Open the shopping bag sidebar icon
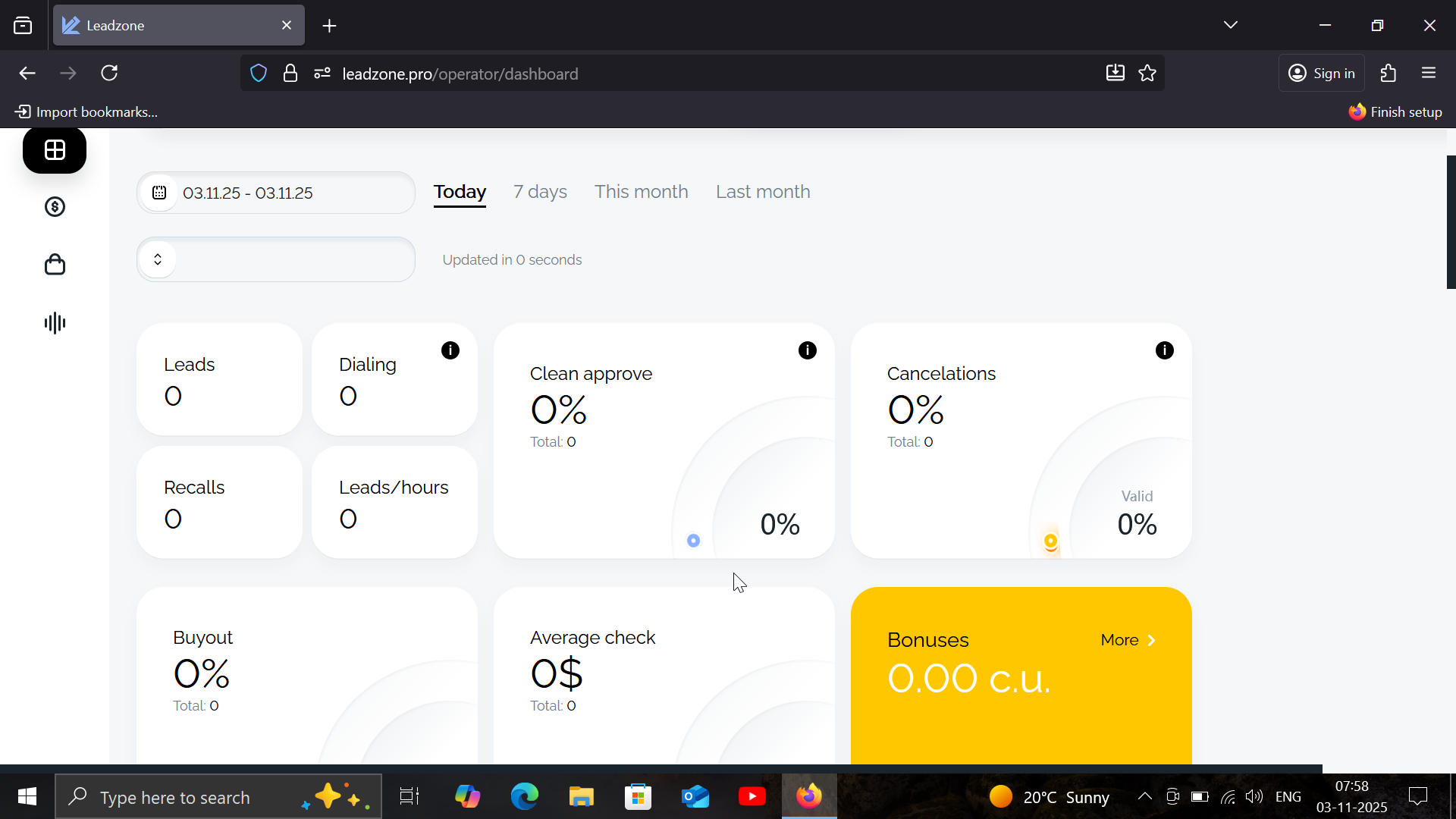1456x819 pixels. [x=55, y=265]
